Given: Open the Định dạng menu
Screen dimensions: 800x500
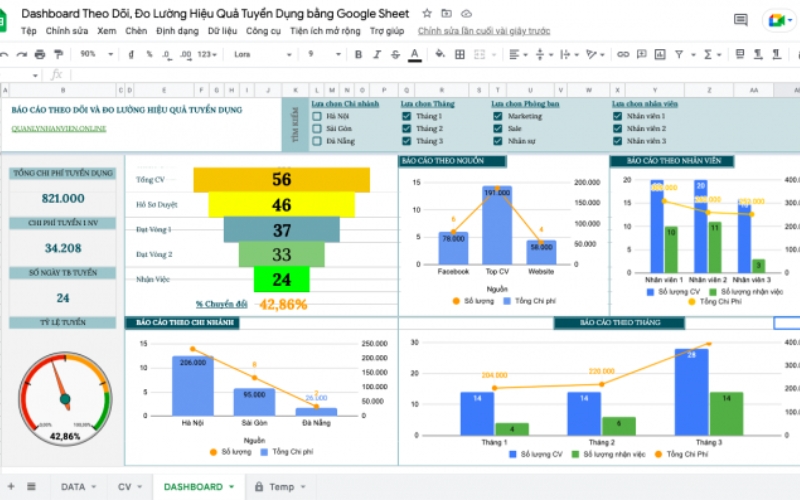Looking at the screenshot, I should point(177,31).
